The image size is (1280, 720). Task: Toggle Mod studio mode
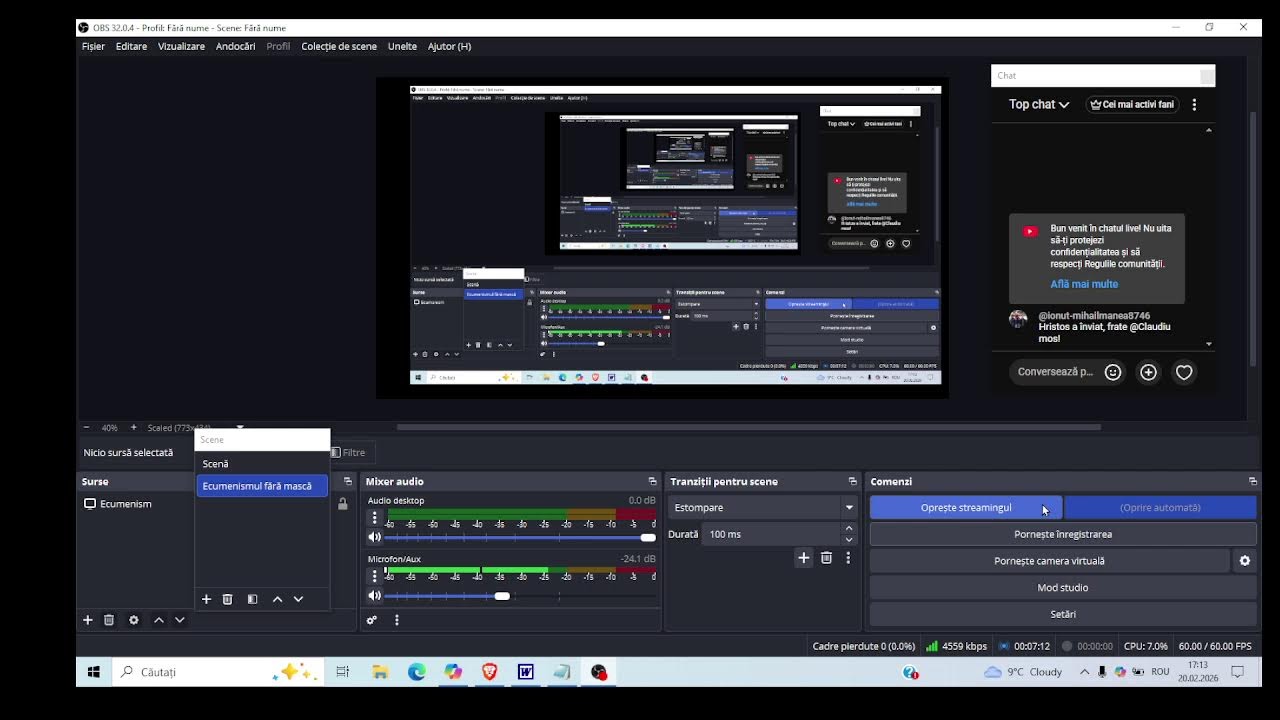pyautogui.click(x=1063, y=588)
